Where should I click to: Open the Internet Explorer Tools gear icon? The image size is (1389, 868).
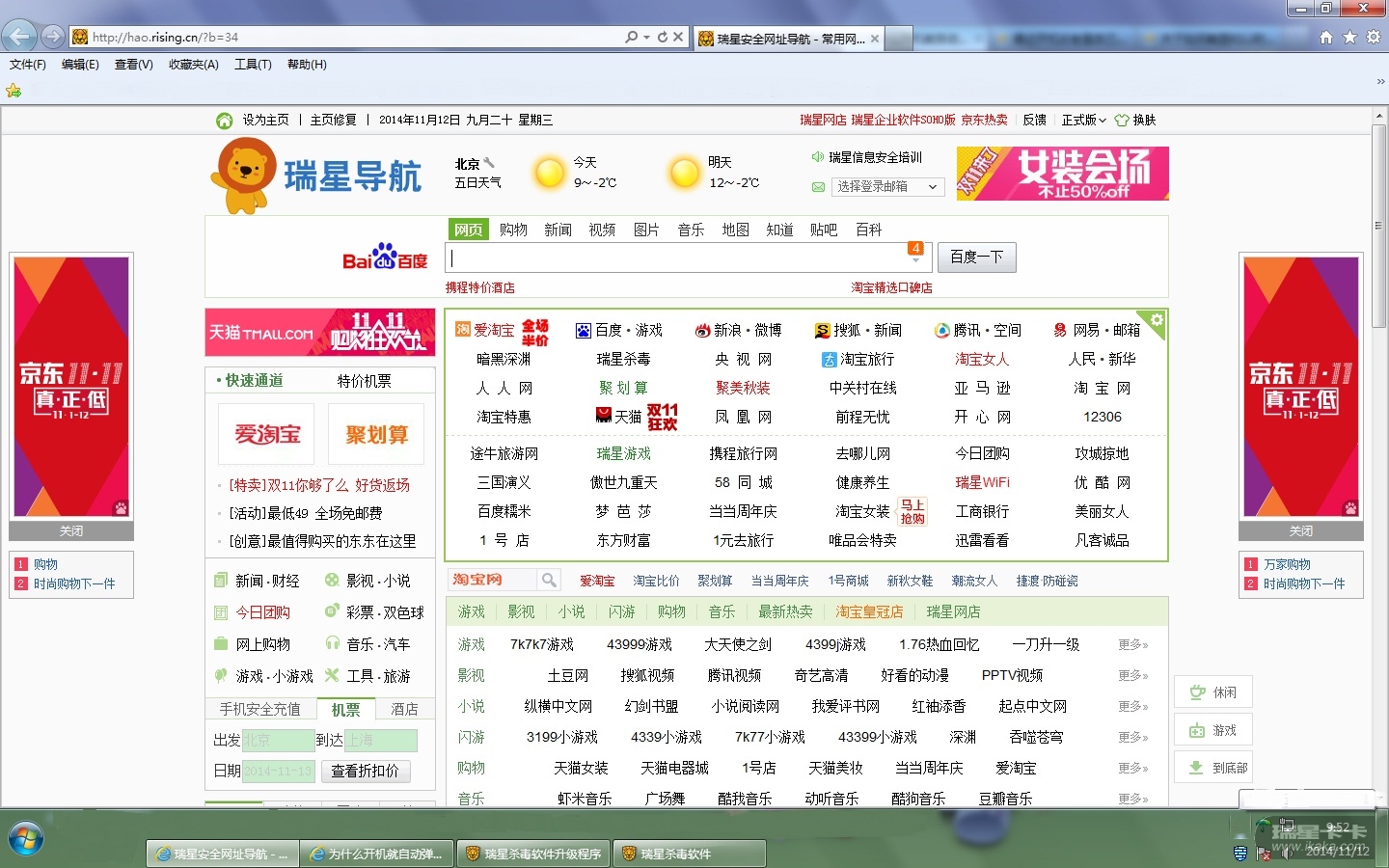point(1374,37)
